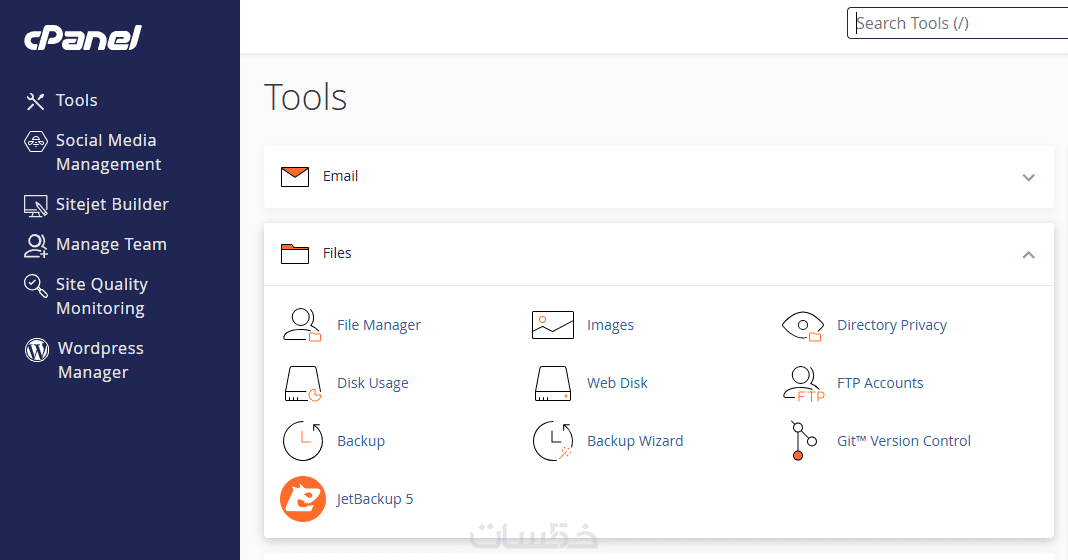Screen dimensions: 1068x560
Task: Click the Site Quality Monitoring magnifier icon
Action: tap(35, 285)
